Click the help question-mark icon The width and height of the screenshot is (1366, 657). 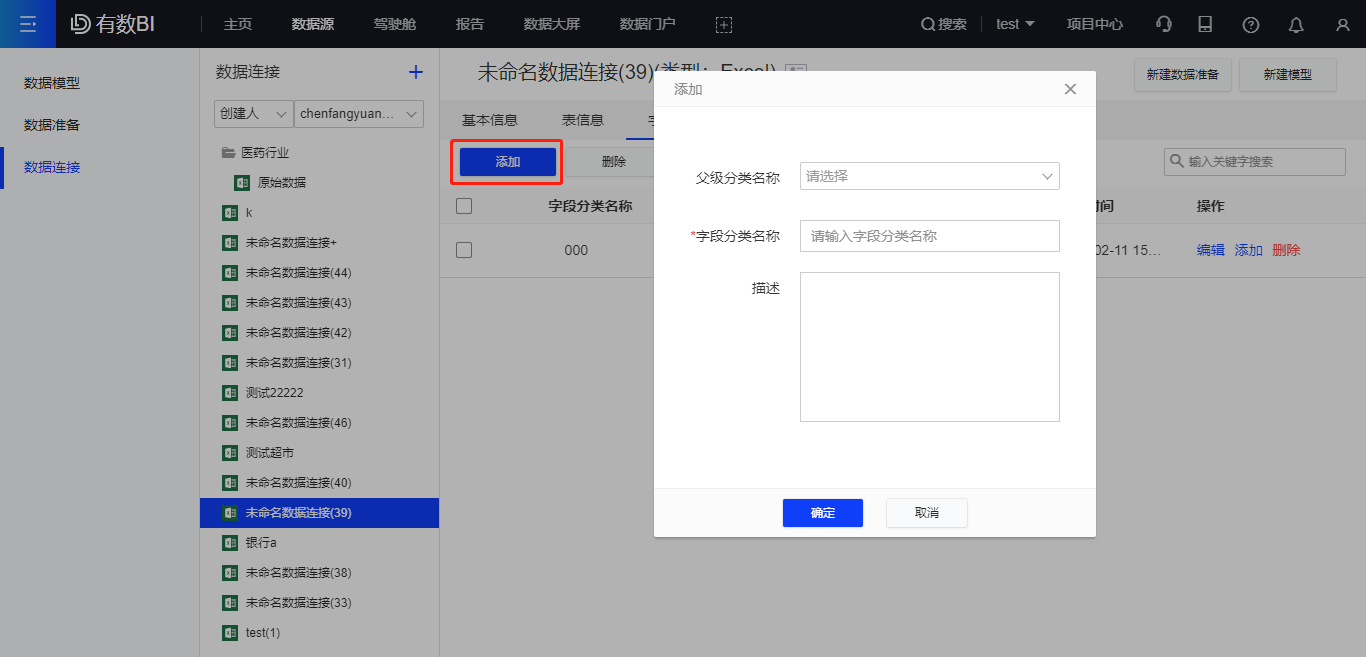click(x=1250, y=23)
